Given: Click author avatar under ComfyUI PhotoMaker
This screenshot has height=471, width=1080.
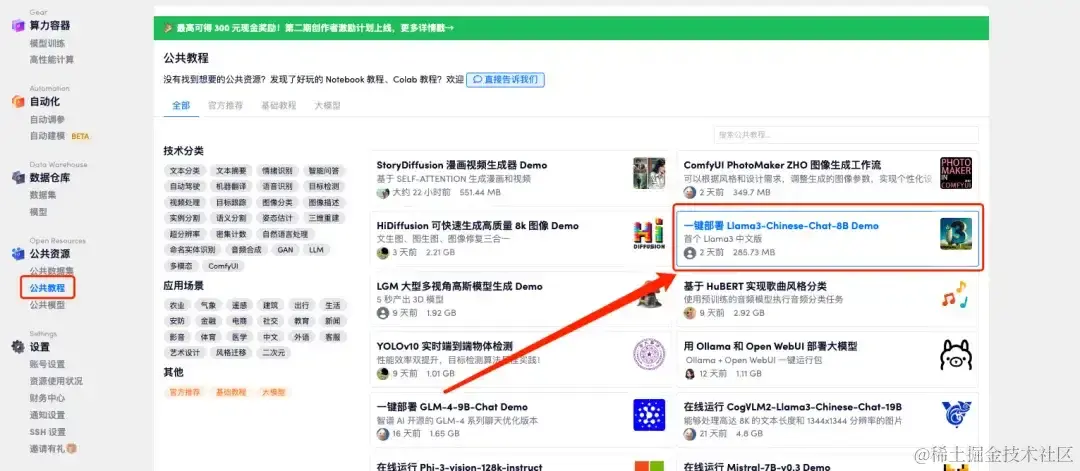Looking at the screenshot, I should (x=689, y=192).
